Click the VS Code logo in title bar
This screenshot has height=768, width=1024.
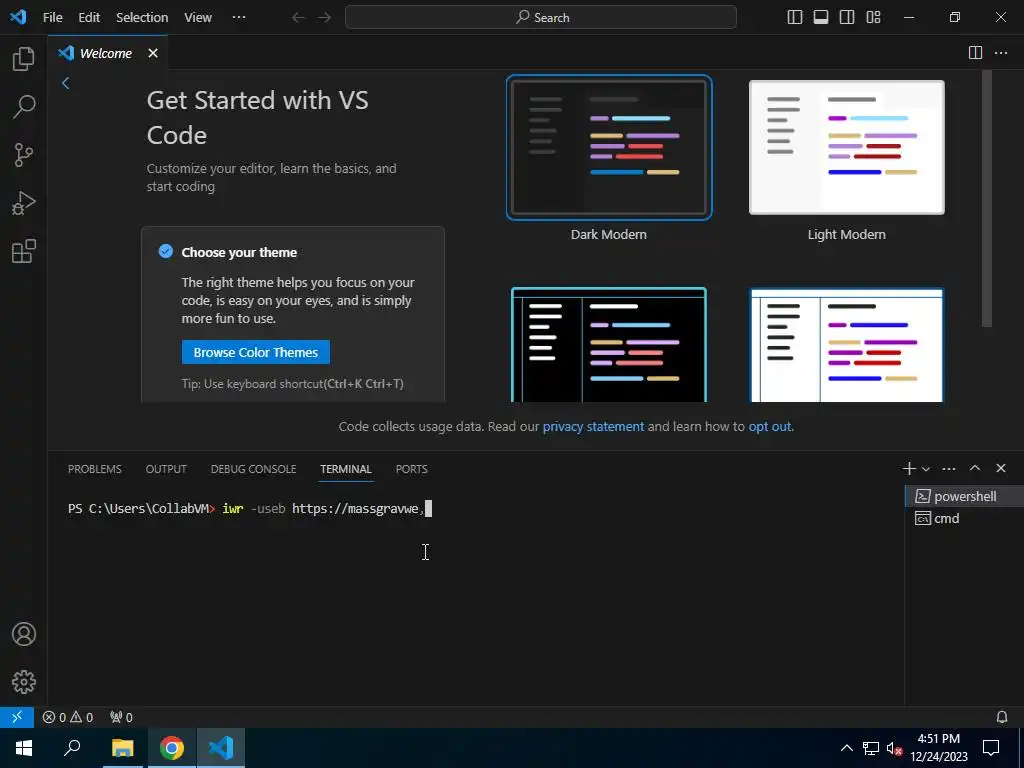(18, 17)
